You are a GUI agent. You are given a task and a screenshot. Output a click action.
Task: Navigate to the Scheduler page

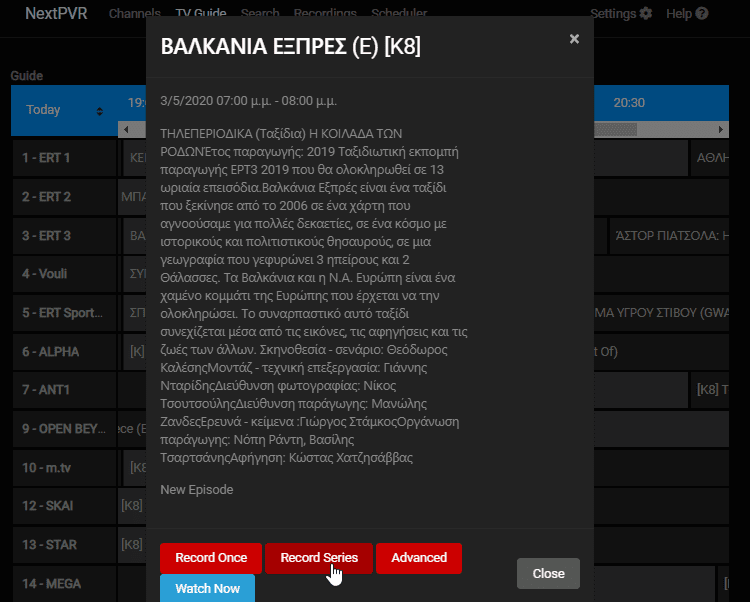point(399,13)
